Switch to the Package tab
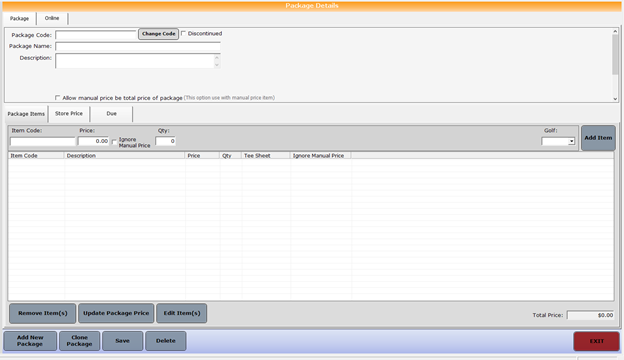This screenshot has height=360, width=624. [x=20, y=18]
